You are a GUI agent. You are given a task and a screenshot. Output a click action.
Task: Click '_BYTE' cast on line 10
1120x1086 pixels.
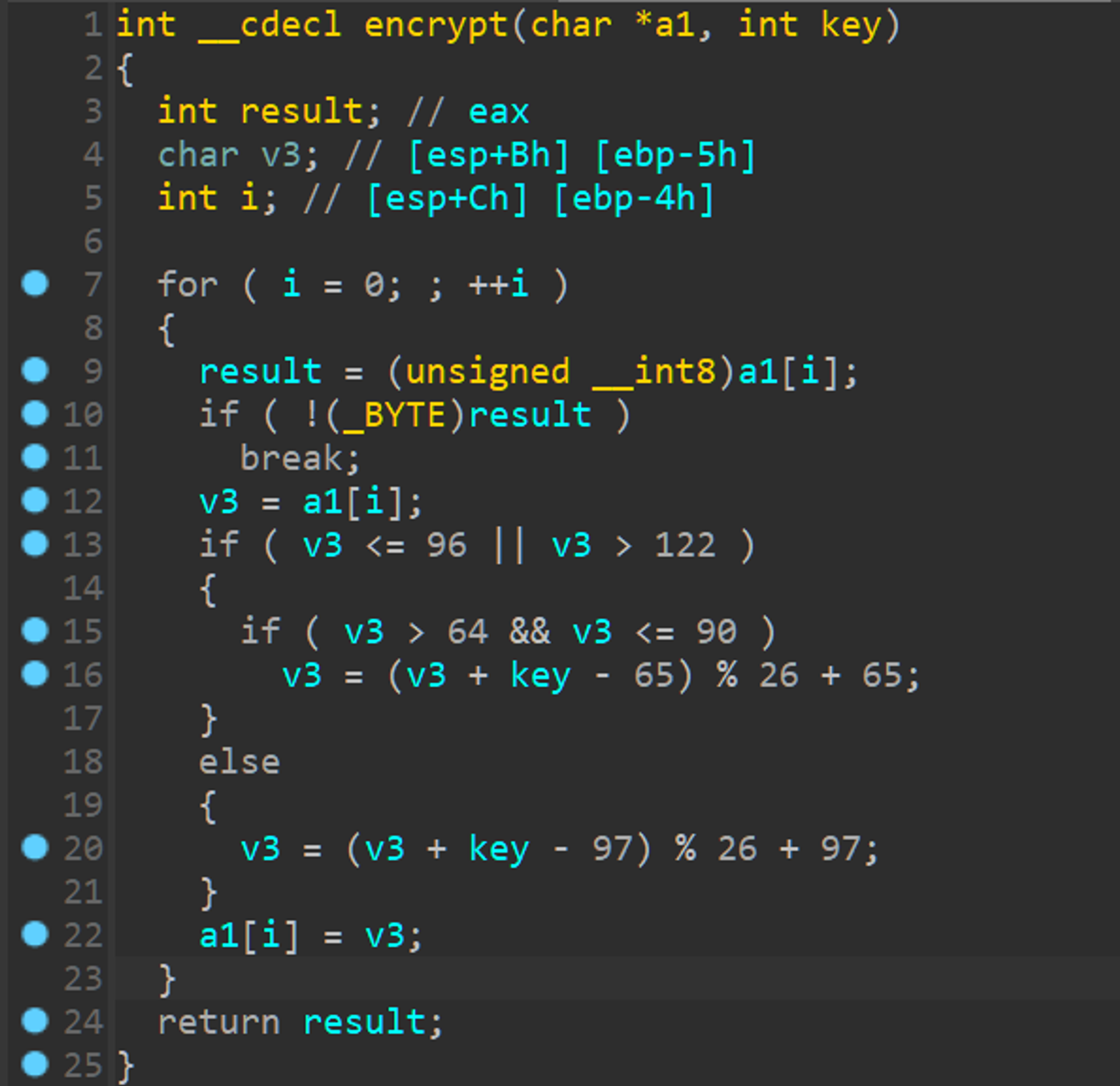[395, 416]
